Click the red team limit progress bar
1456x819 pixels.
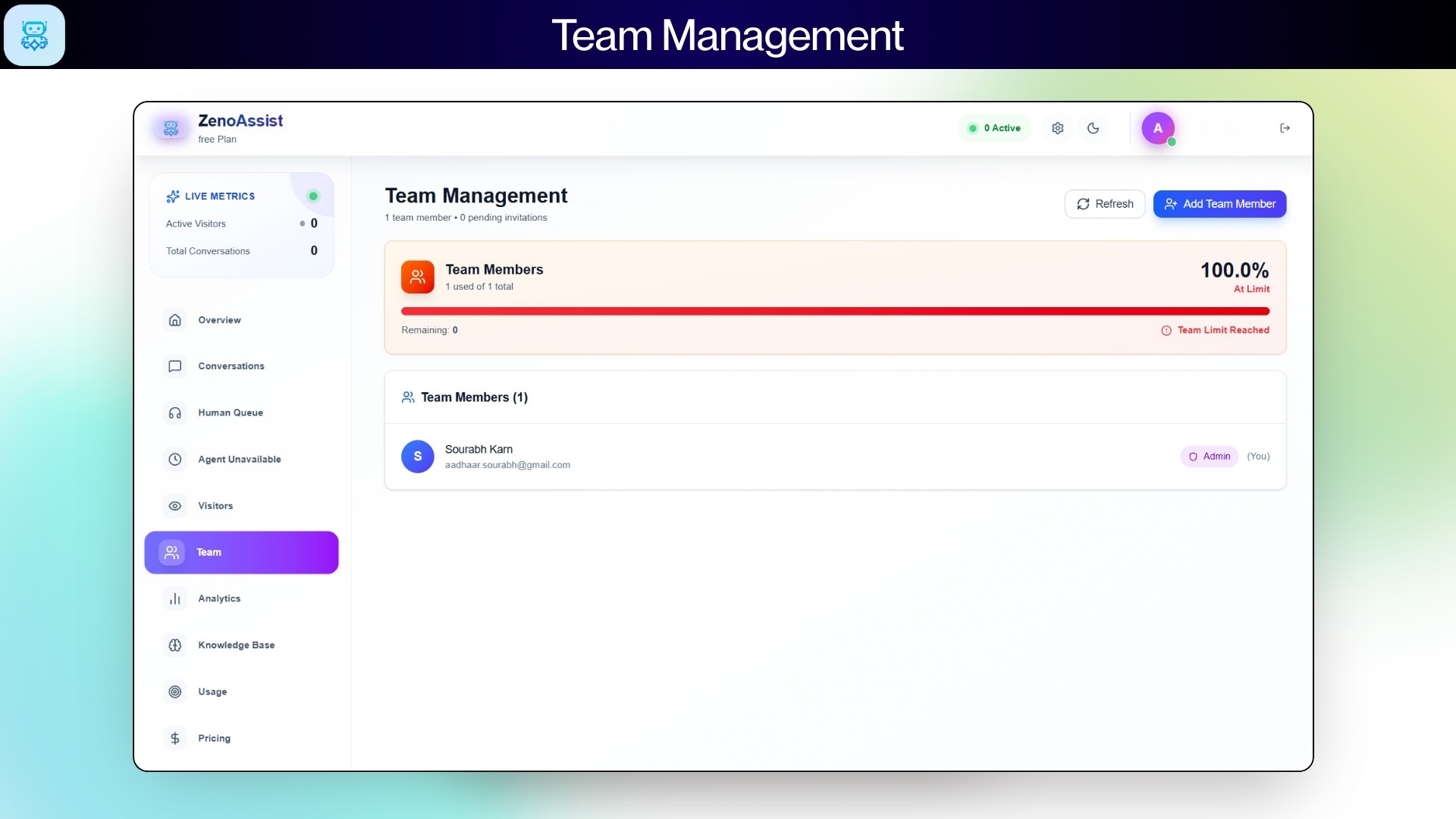coord(834,311)
